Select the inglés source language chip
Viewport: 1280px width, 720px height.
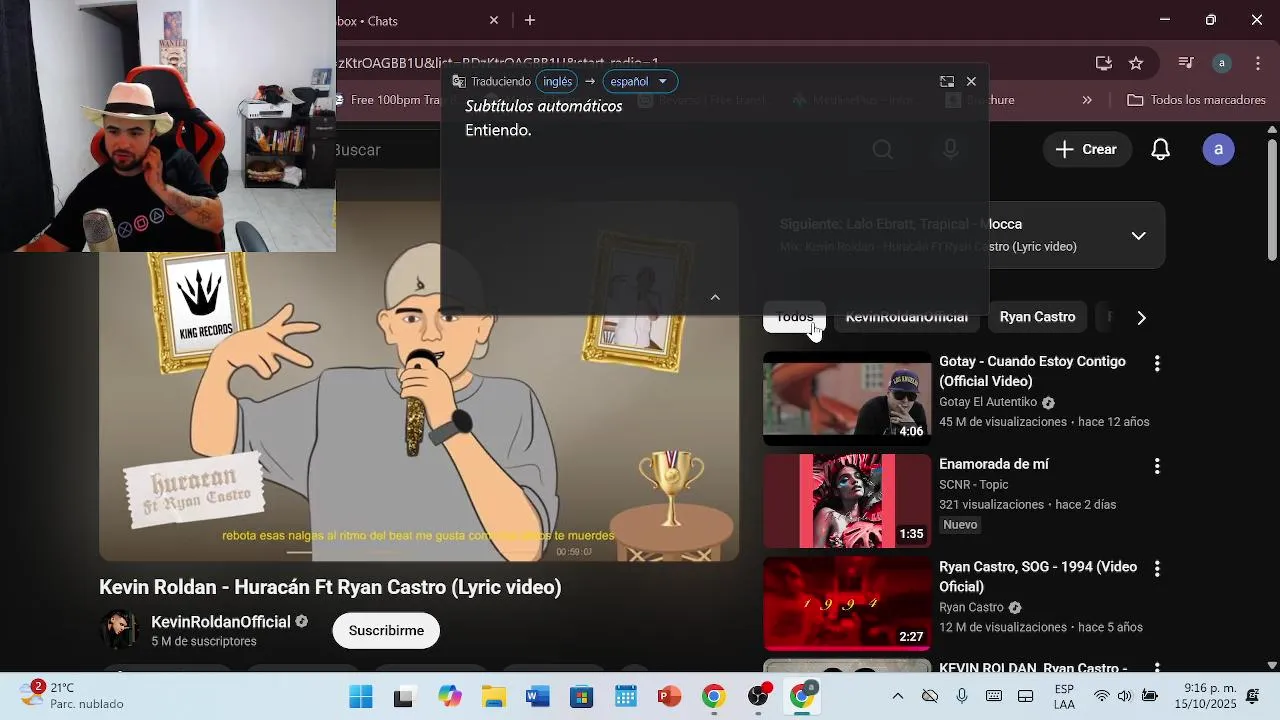pos(557,82)
